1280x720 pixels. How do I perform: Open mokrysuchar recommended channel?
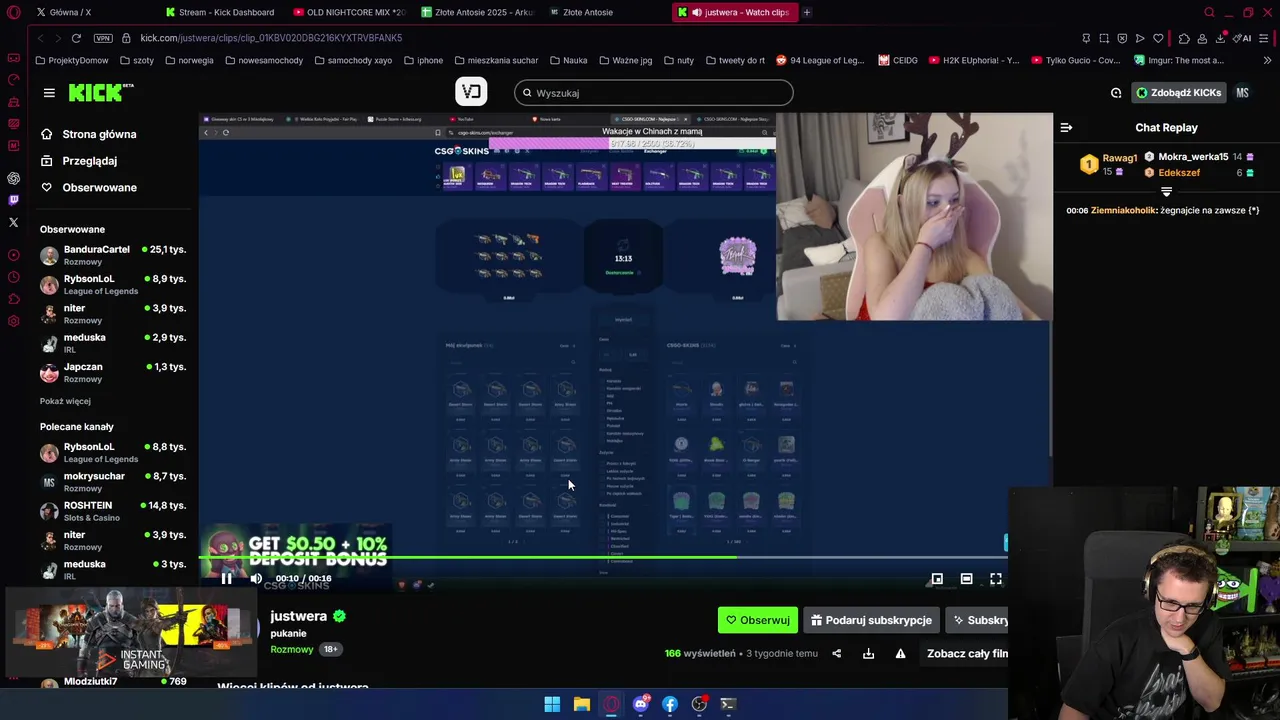point(113,482)
